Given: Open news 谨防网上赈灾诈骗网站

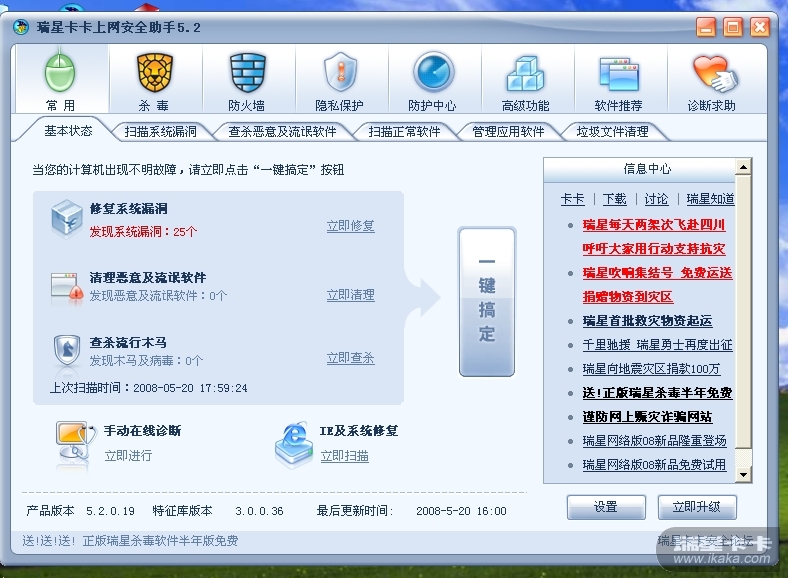Looking at the screenshot, I should [x=647, y=417].
